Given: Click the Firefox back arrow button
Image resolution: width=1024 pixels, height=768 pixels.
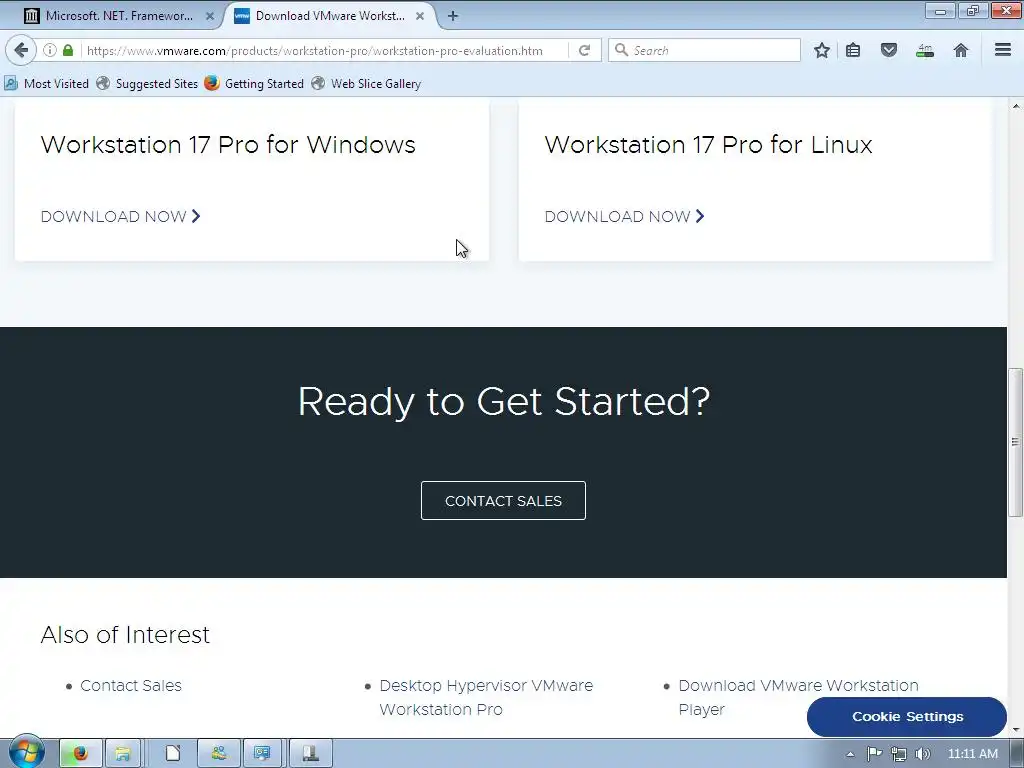Looking at the screenshot, I should [x=21, y=50].
